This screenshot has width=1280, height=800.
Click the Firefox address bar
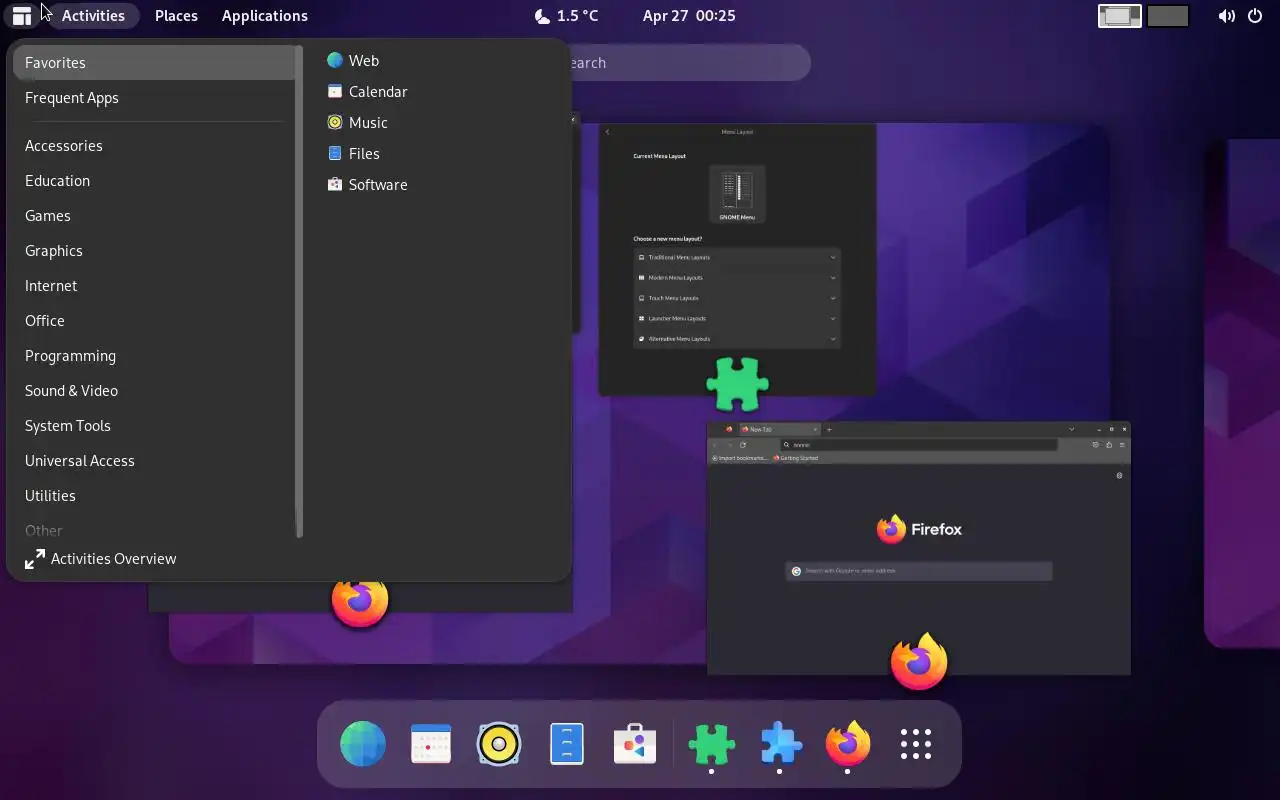[x=918, y=445]
